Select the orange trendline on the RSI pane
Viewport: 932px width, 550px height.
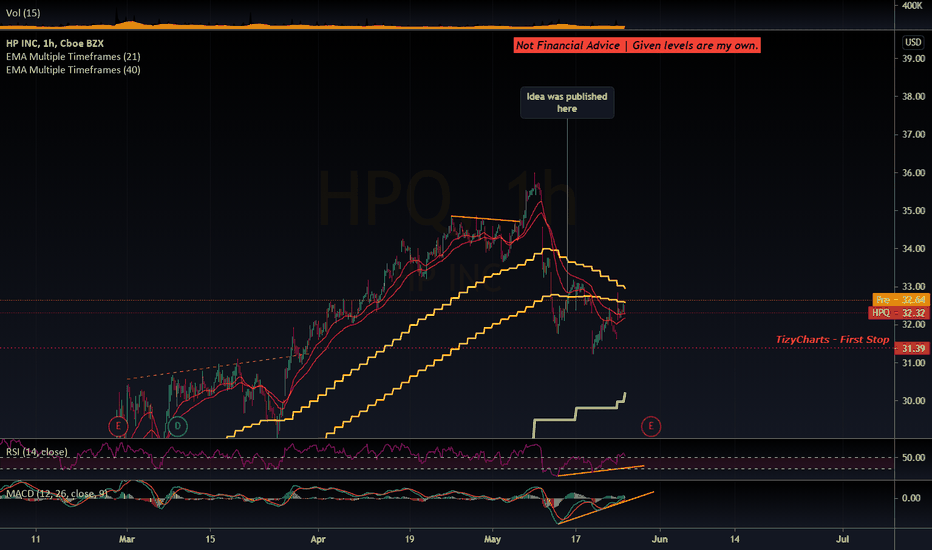coord(600,471)
